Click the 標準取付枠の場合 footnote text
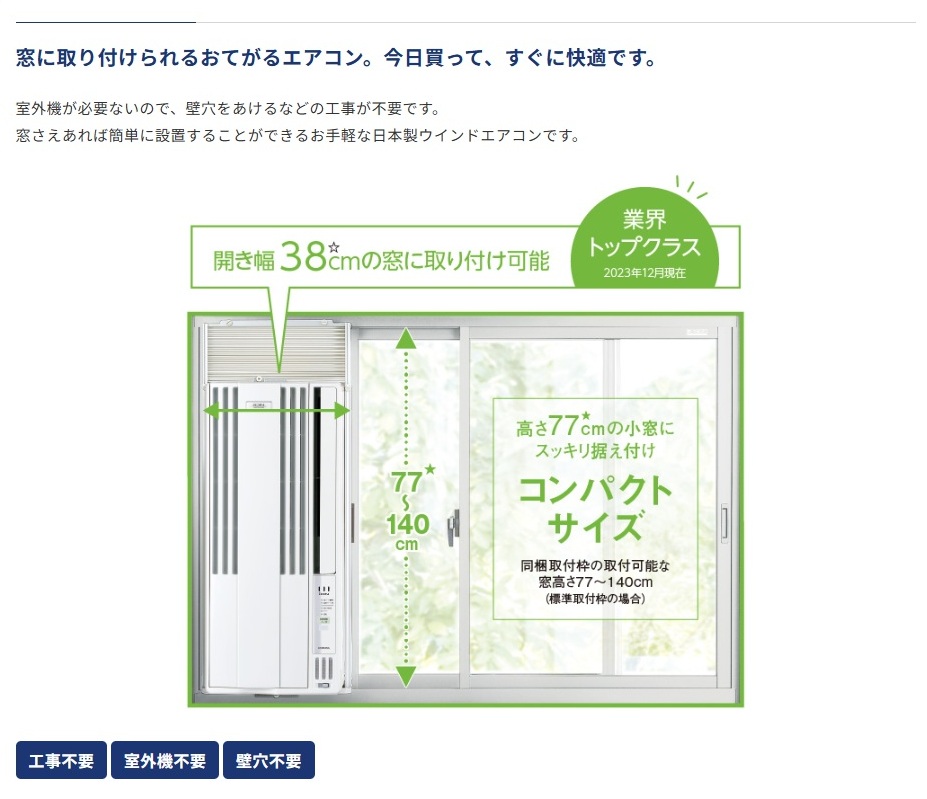The image size is (927, 799). 595,599
